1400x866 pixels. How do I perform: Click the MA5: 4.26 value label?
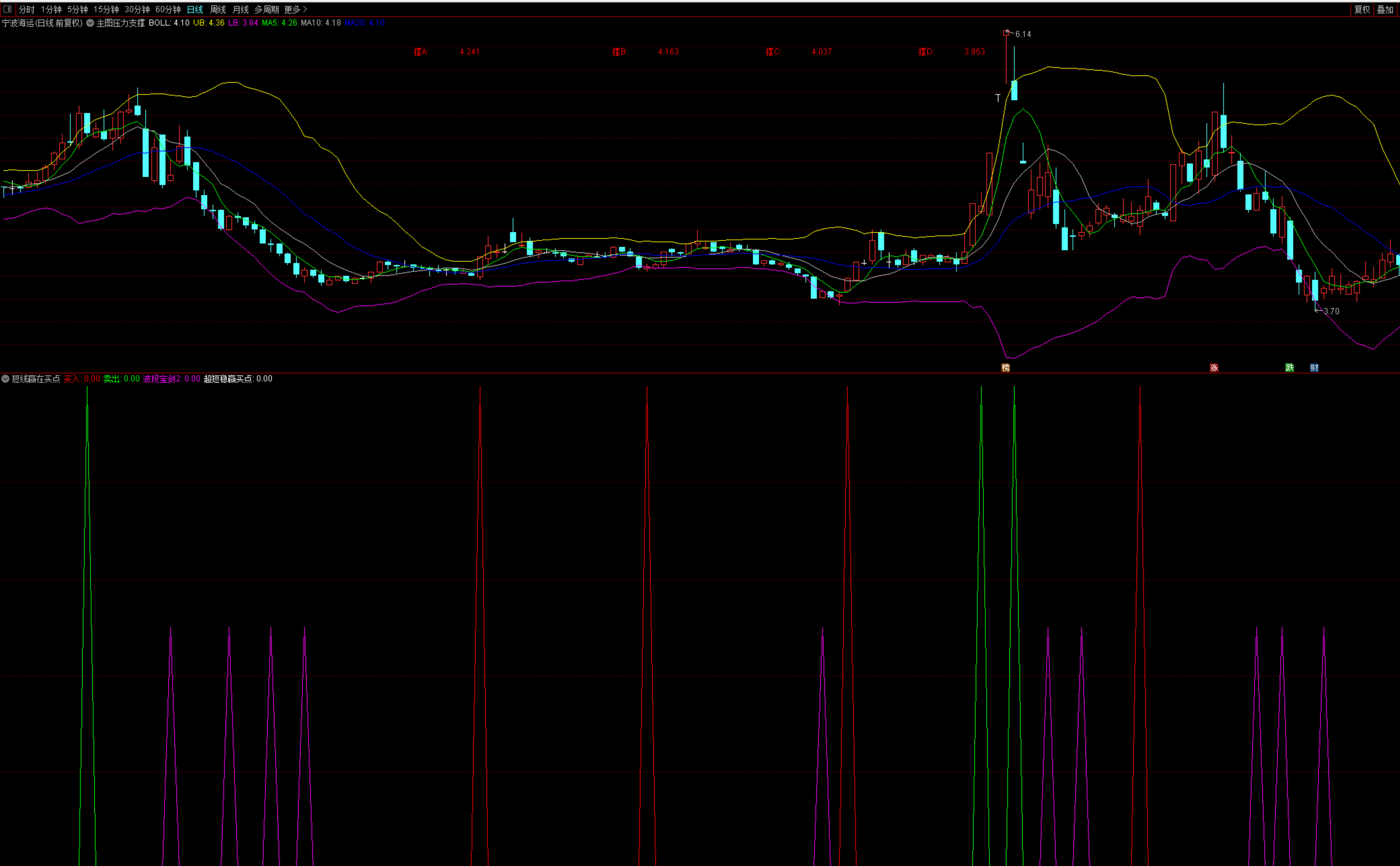pyautogui.click(x=279, y=23)
